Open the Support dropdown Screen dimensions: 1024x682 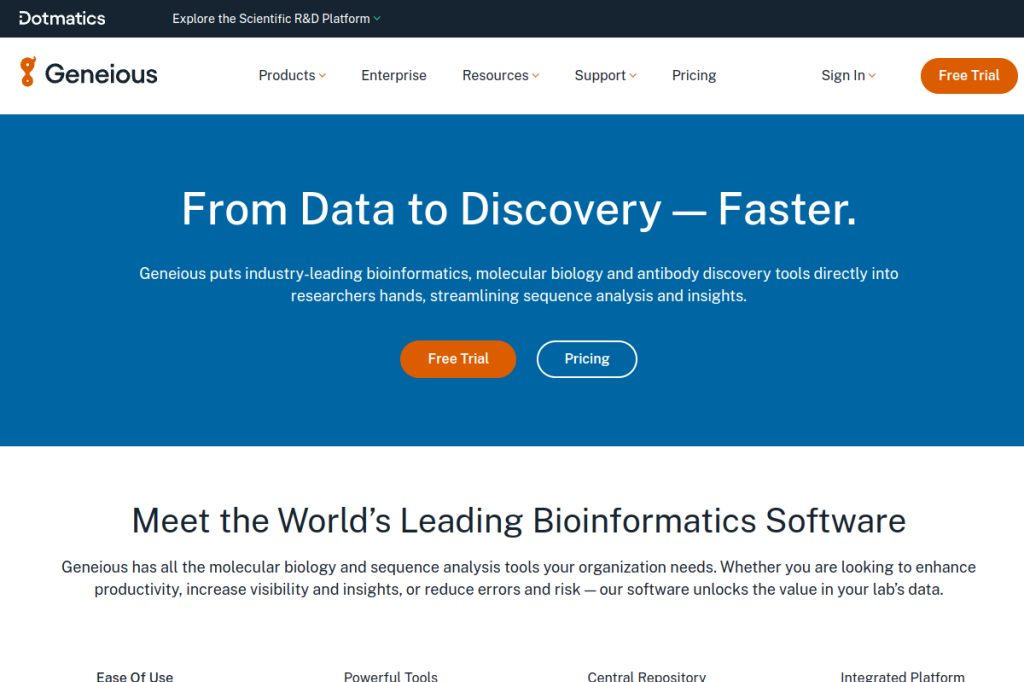tap(605, 75)
